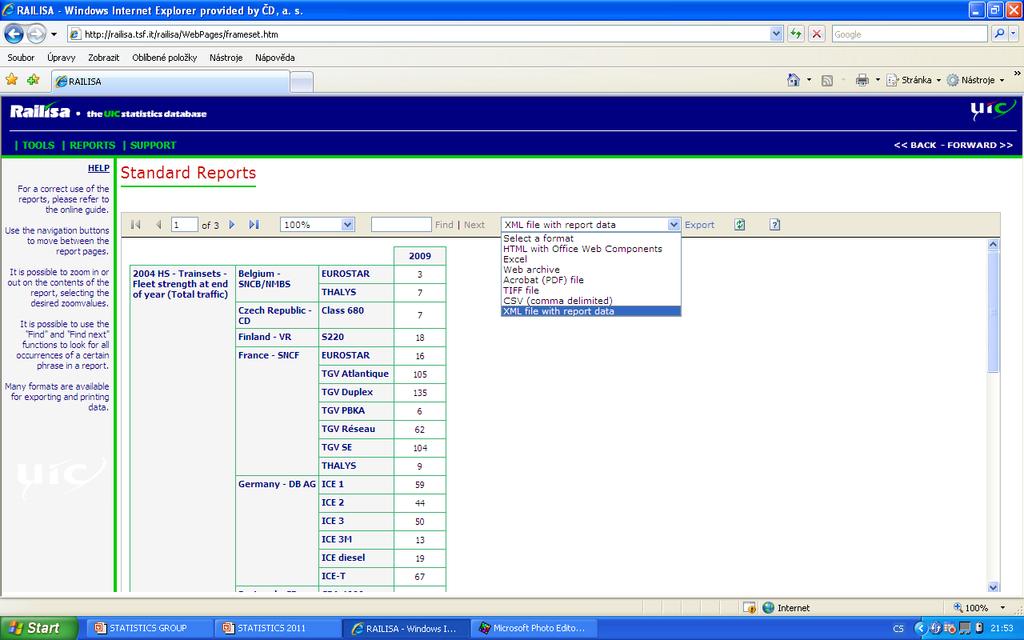1024x640 pixels.
Task: Click the HELP link in sidebar
Action: pos(99,168)
